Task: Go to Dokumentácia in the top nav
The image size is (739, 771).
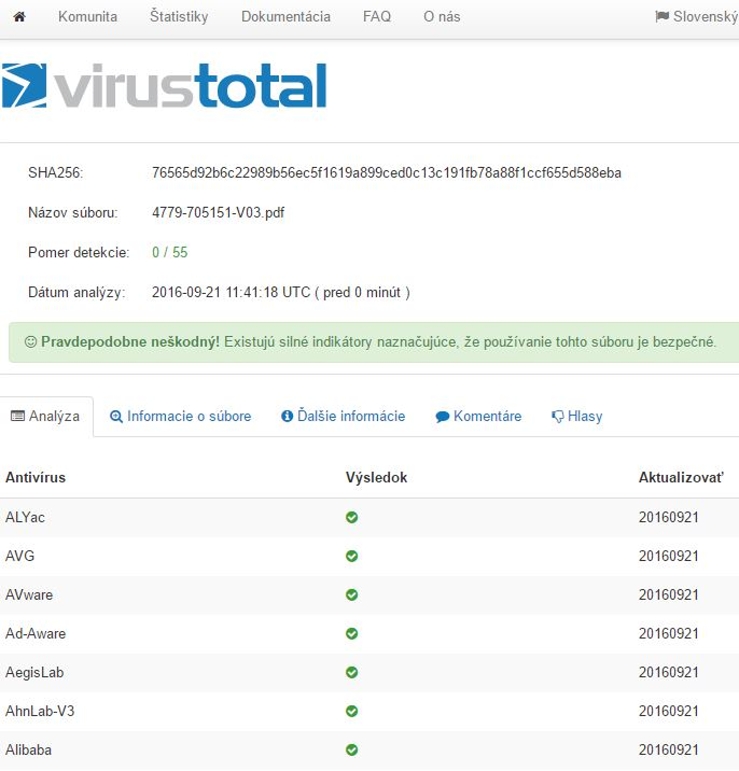Action: point(286,17)
